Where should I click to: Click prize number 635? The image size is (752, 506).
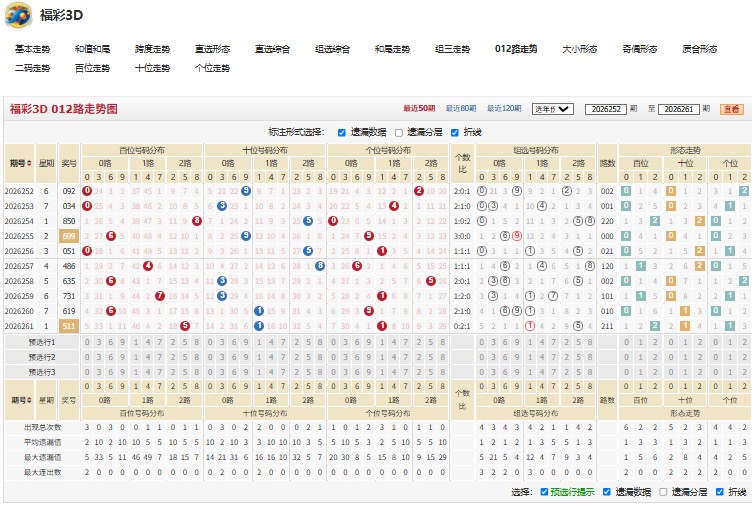[x=69, y=281]
